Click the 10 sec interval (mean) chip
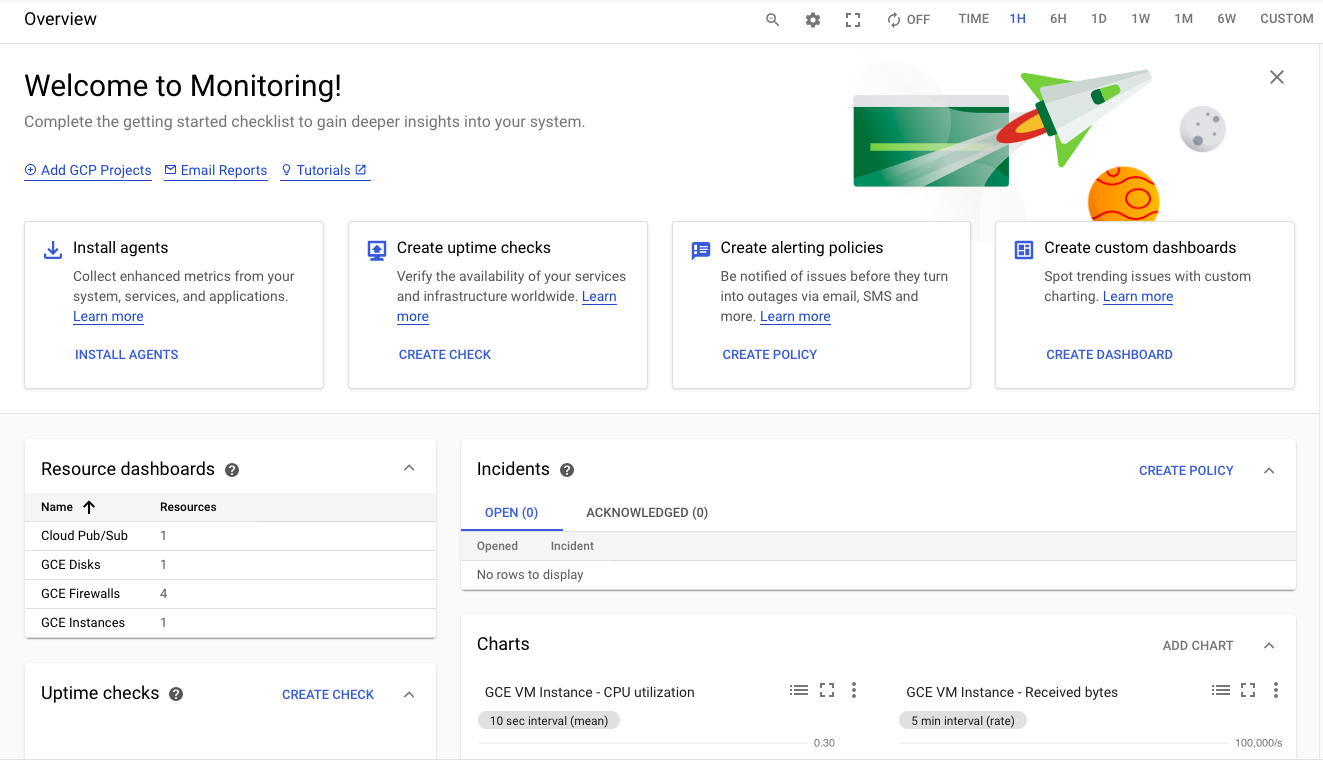This screenshot has height=760, width=1323. [548, 720]
